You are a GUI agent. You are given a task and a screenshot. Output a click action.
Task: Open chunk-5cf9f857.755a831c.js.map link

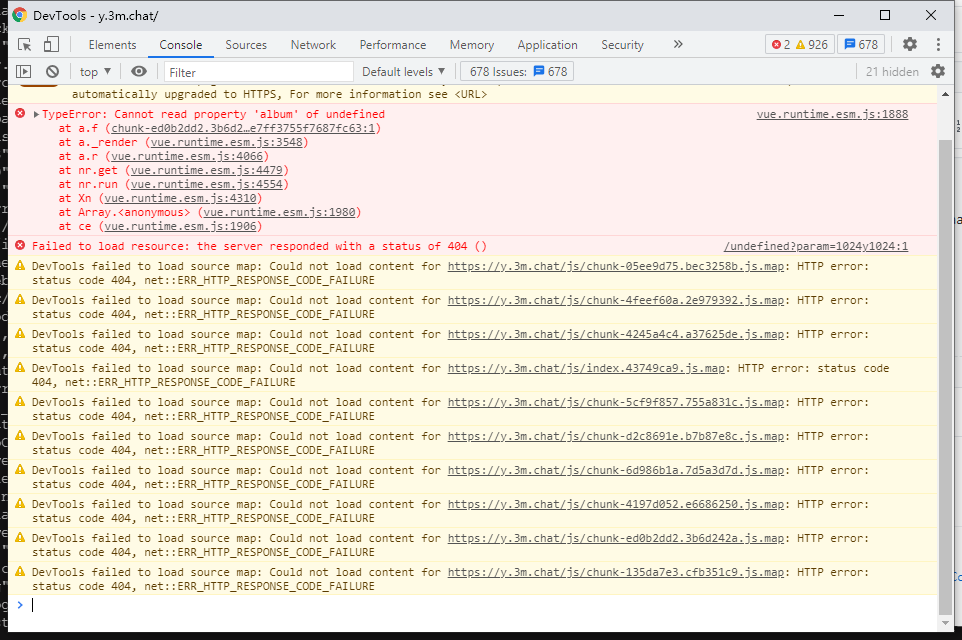pyautogui.click(x=616, y=403)
